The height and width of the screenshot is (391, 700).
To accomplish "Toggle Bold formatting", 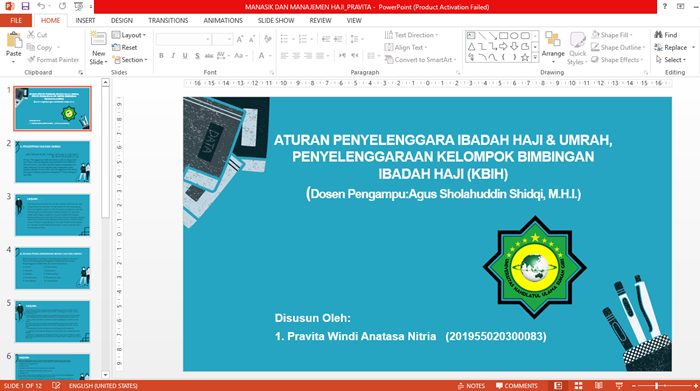I will 161,56.
